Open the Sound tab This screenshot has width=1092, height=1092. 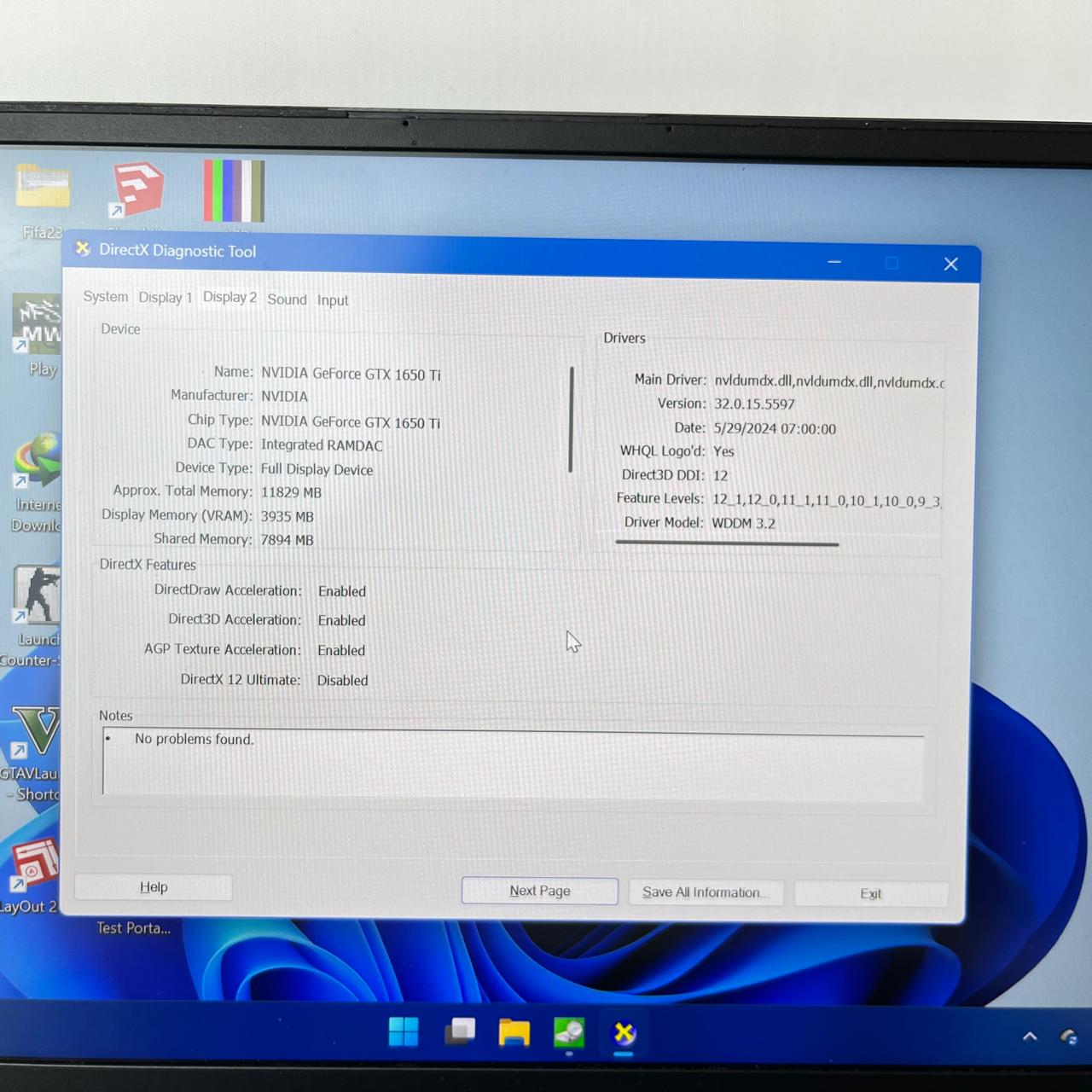pyautogui.click(x=287, y=299)
